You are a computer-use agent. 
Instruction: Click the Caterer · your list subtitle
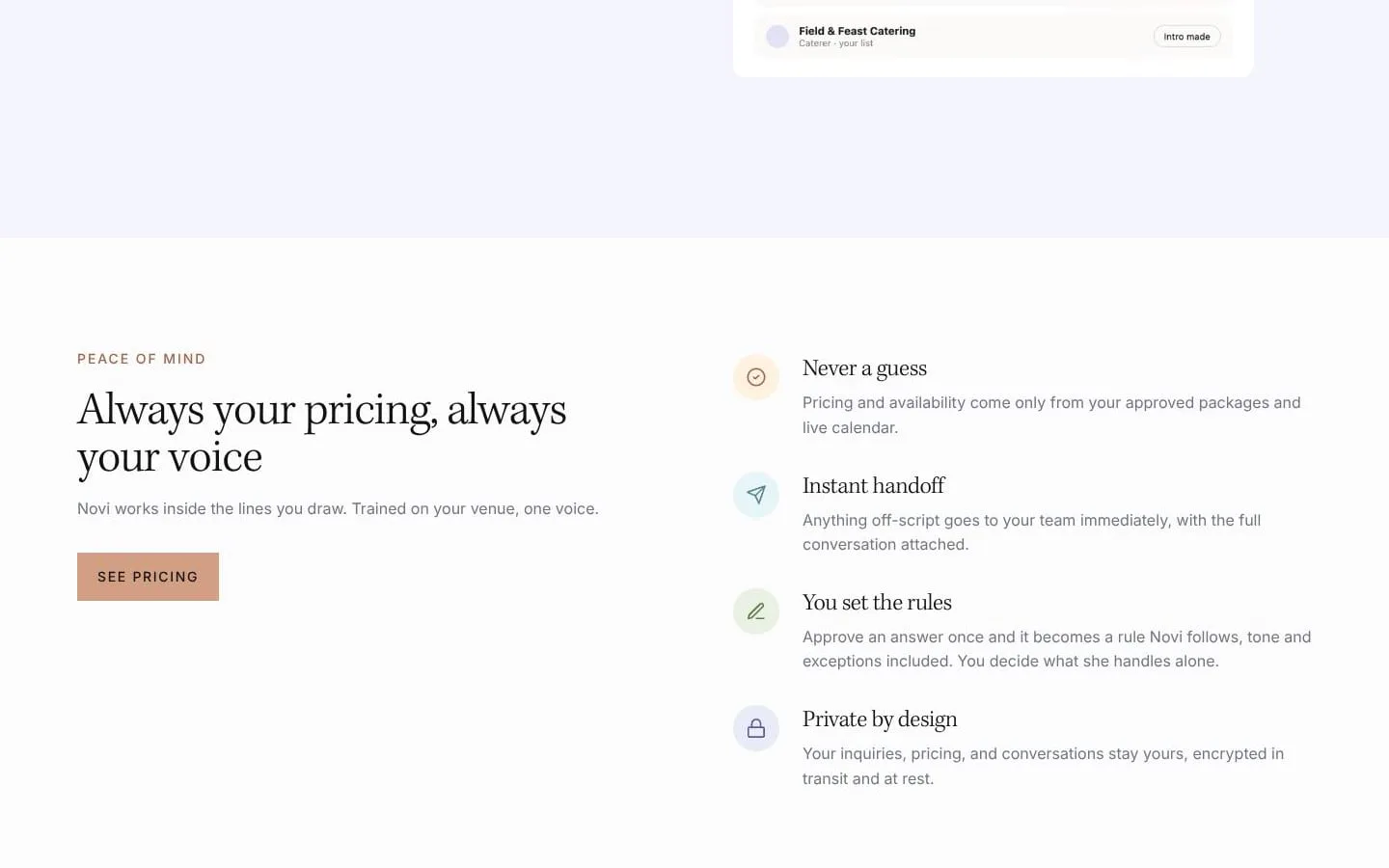tap(835, 43)
